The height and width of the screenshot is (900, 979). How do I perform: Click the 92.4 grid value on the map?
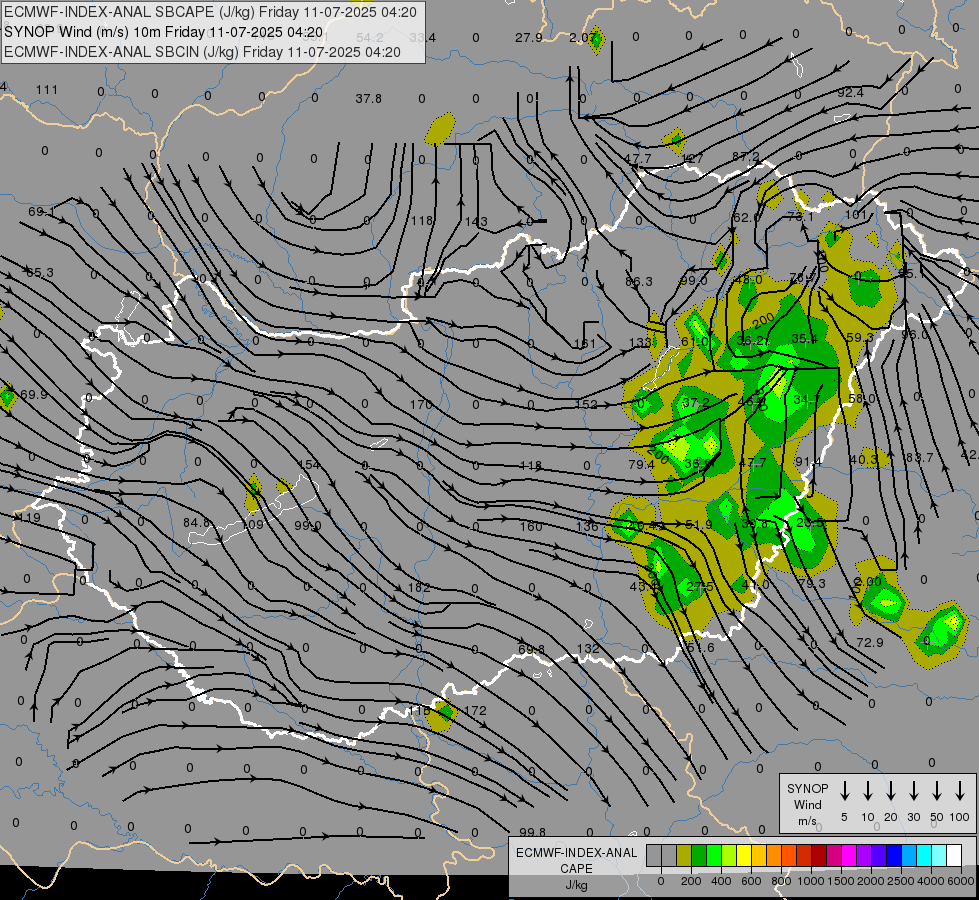click(x=850, y=92)
